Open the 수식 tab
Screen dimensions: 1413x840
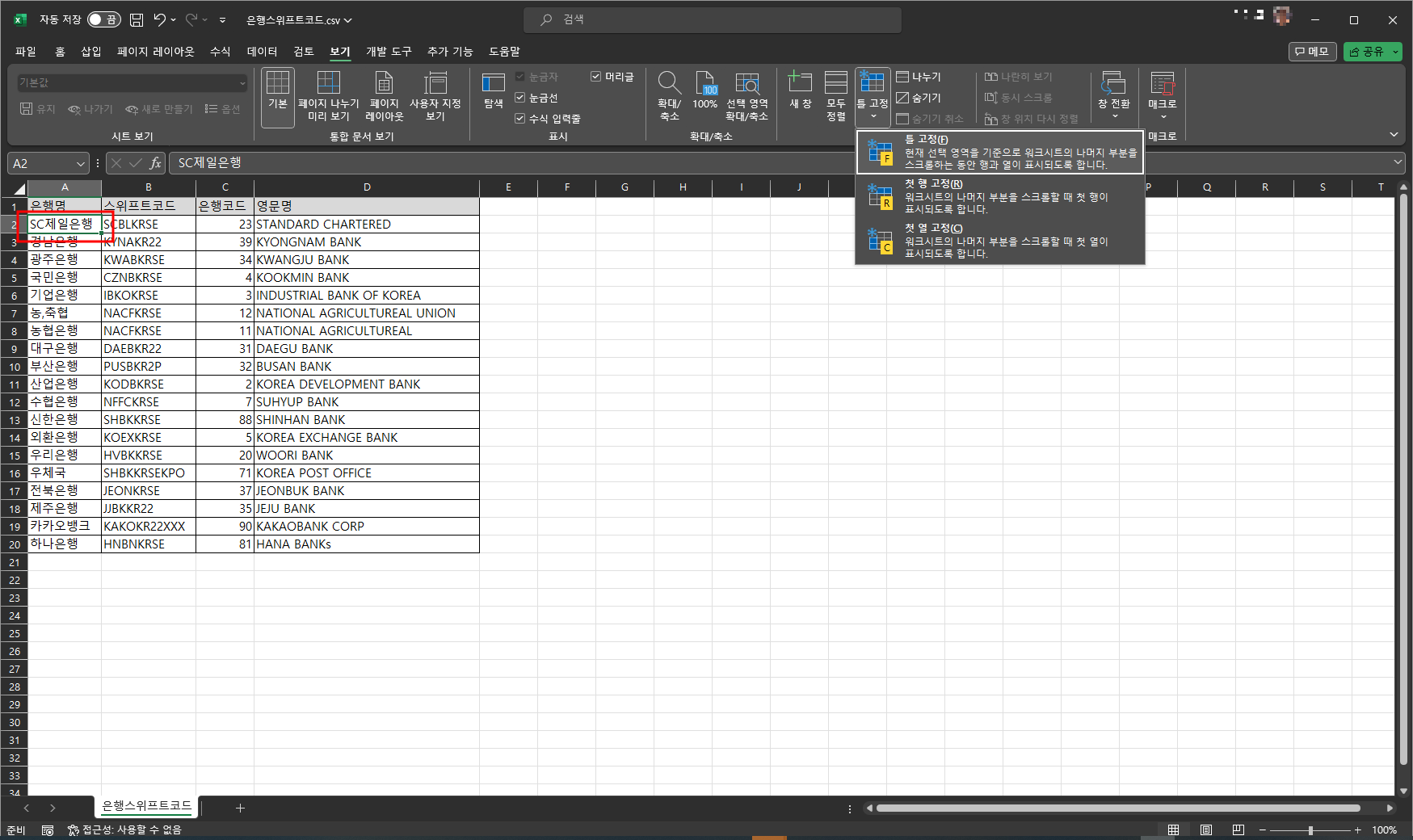(221, 52)
